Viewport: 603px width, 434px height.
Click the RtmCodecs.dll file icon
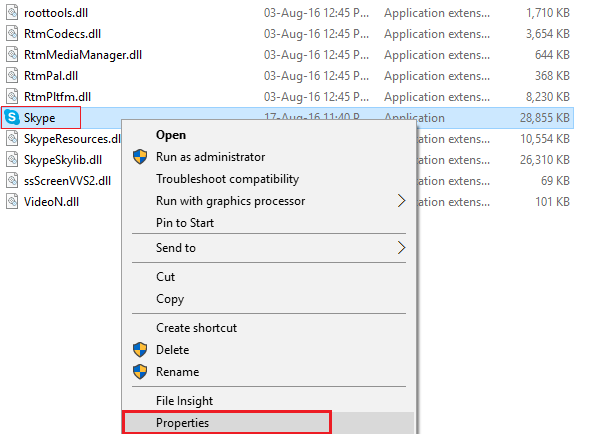(12, 34)
